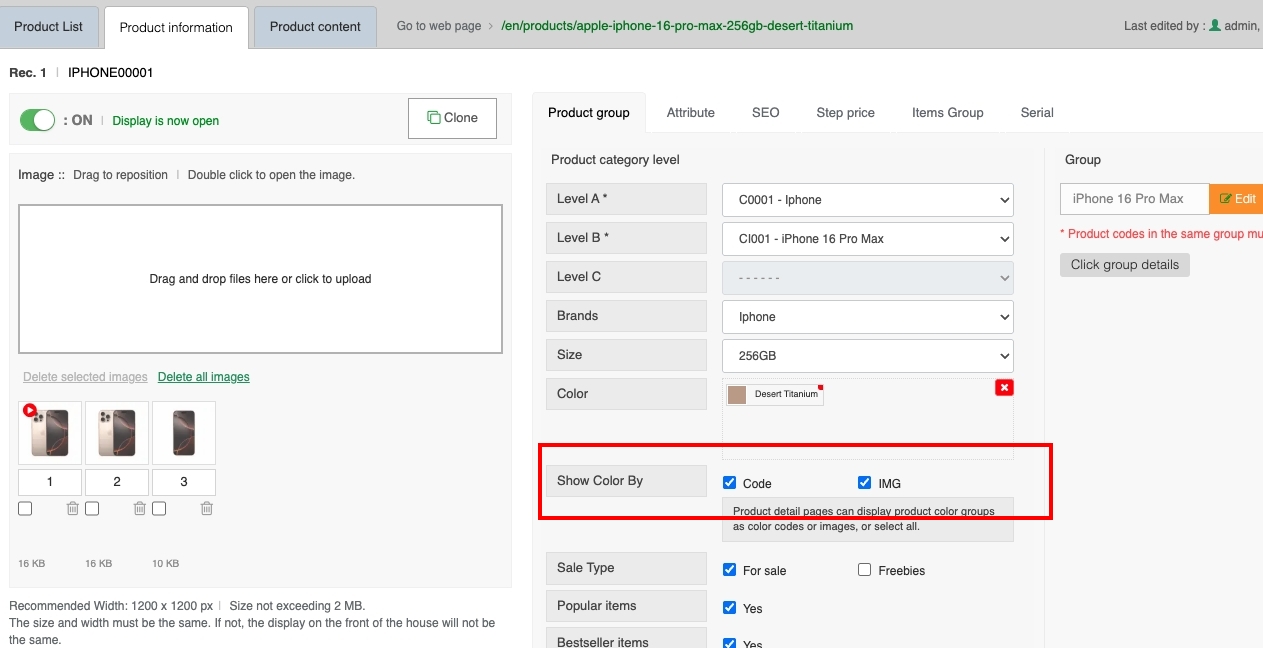Uncheck the Code color display checkbox
Image resolution: width=1263 pixels, height=648 pixels.
tap(730, 483)
